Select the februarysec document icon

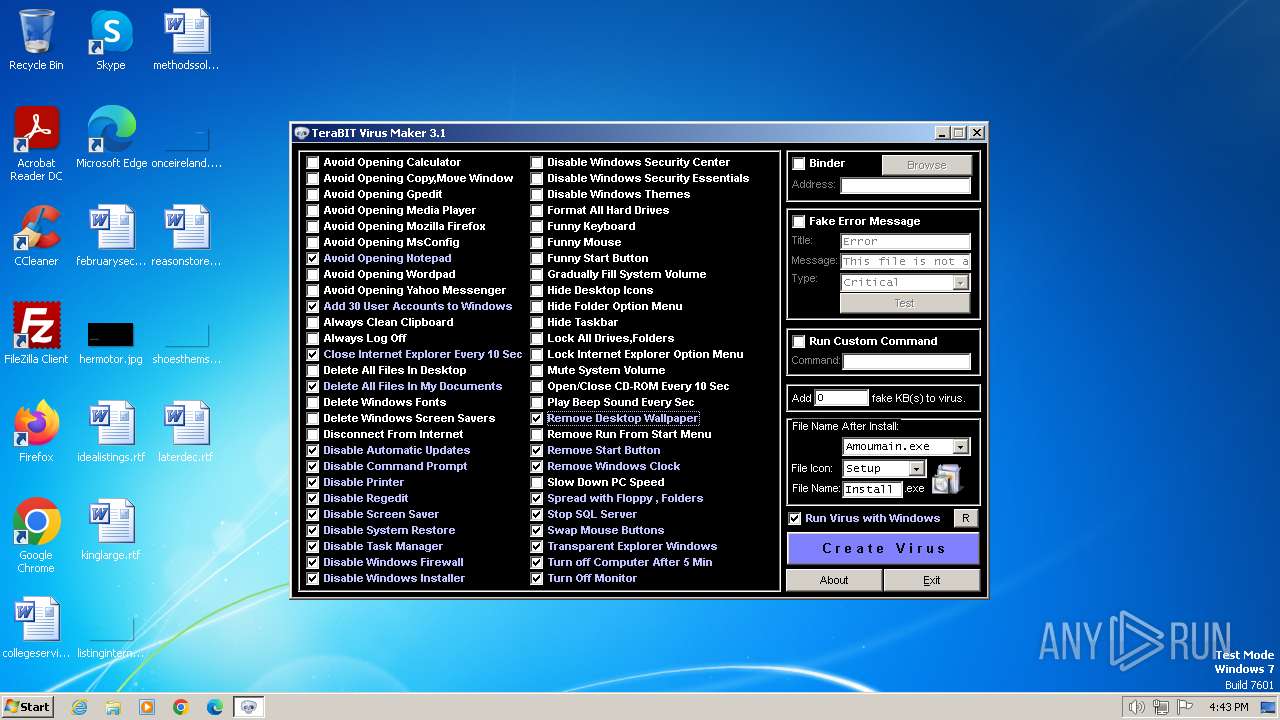tap(110, 236)
